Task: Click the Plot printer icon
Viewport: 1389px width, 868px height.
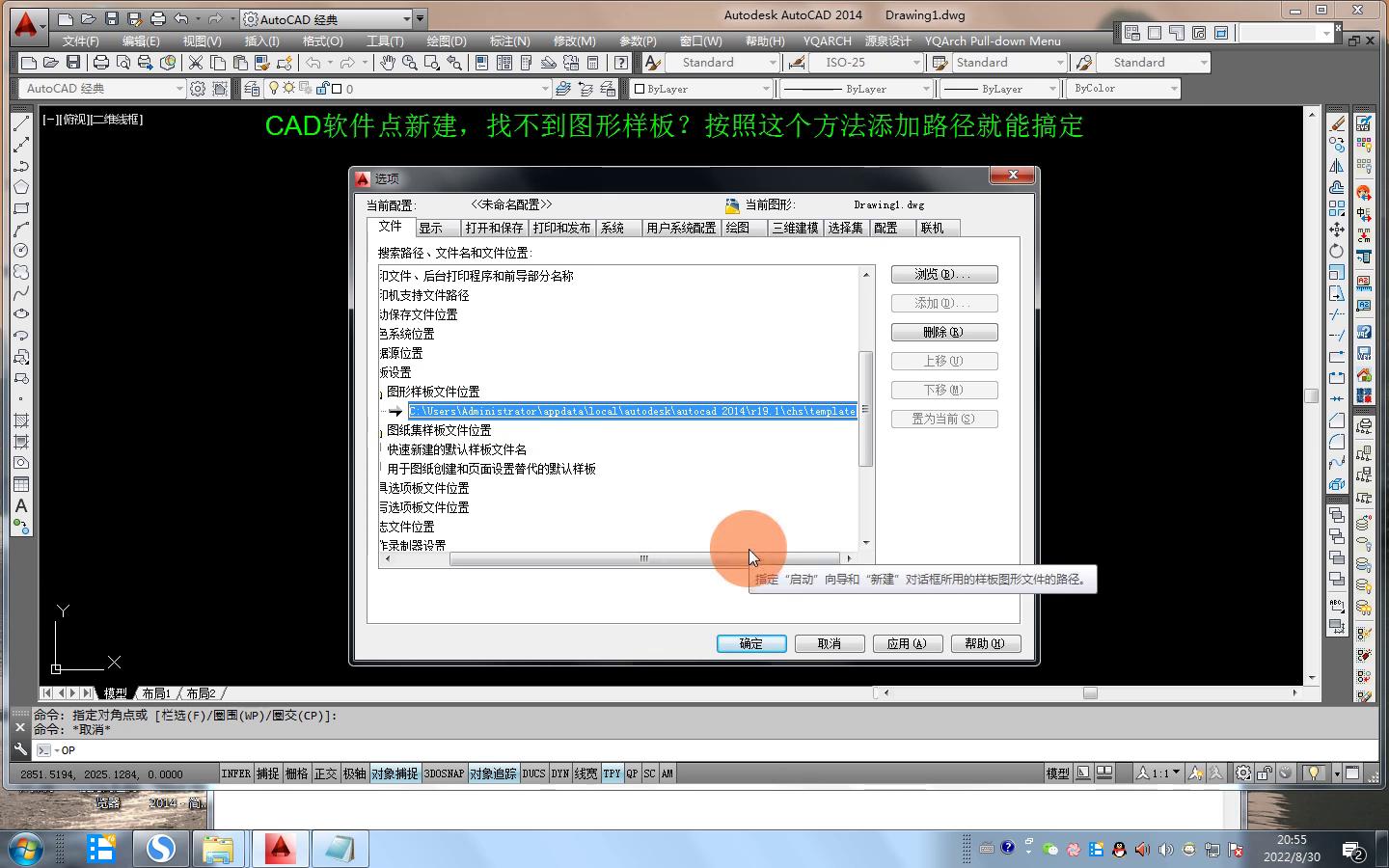Action: pos(100,63)
